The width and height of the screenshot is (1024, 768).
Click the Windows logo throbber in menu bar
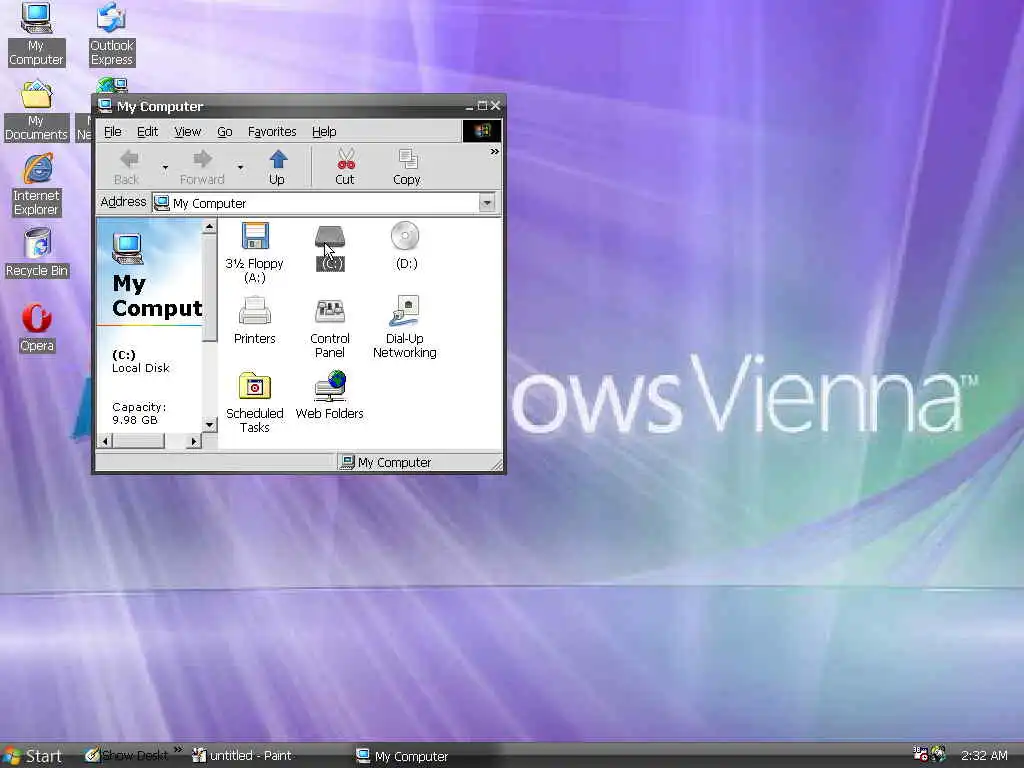[482, 131]
